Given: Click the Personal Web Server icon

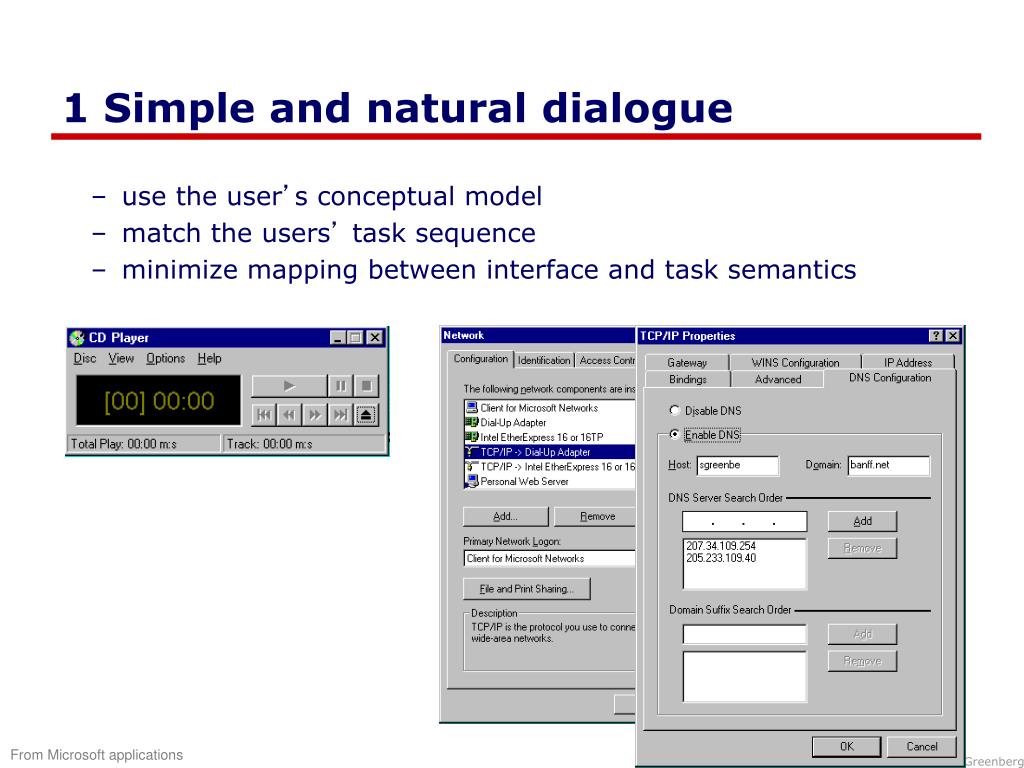Looking at the screenshot, I should coord(472,482).
